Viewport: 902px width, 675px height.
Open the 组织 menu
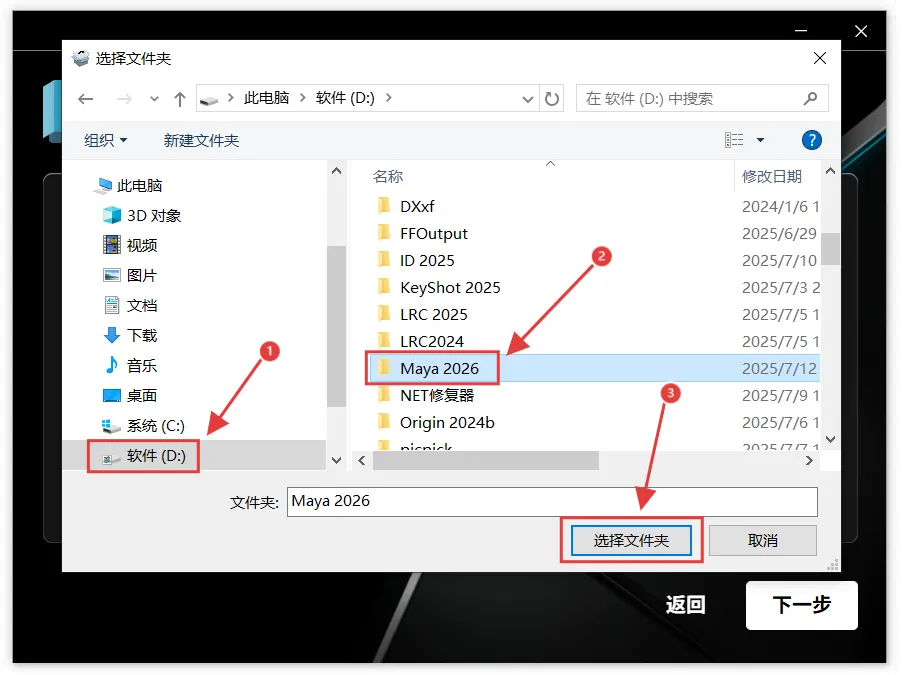point(105,140)
